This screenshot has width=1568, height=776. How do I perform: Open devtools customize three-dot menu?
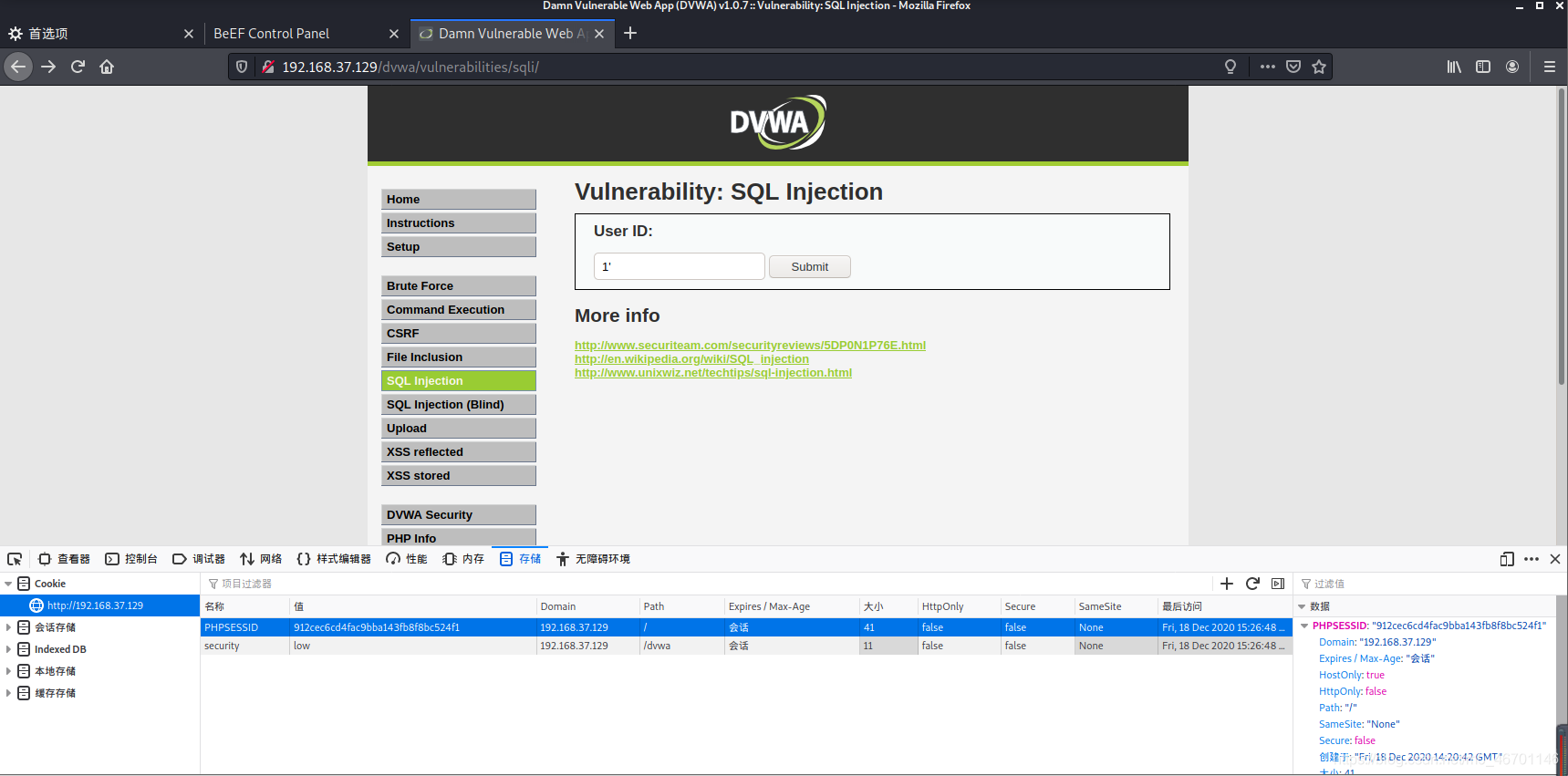point(1532,559)
